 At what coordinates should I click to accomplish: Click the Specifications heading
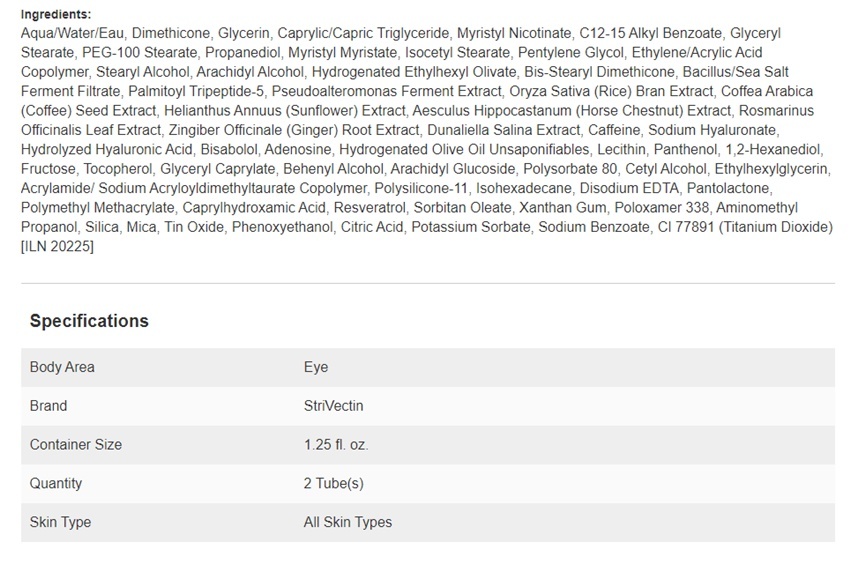coord(89,321)
